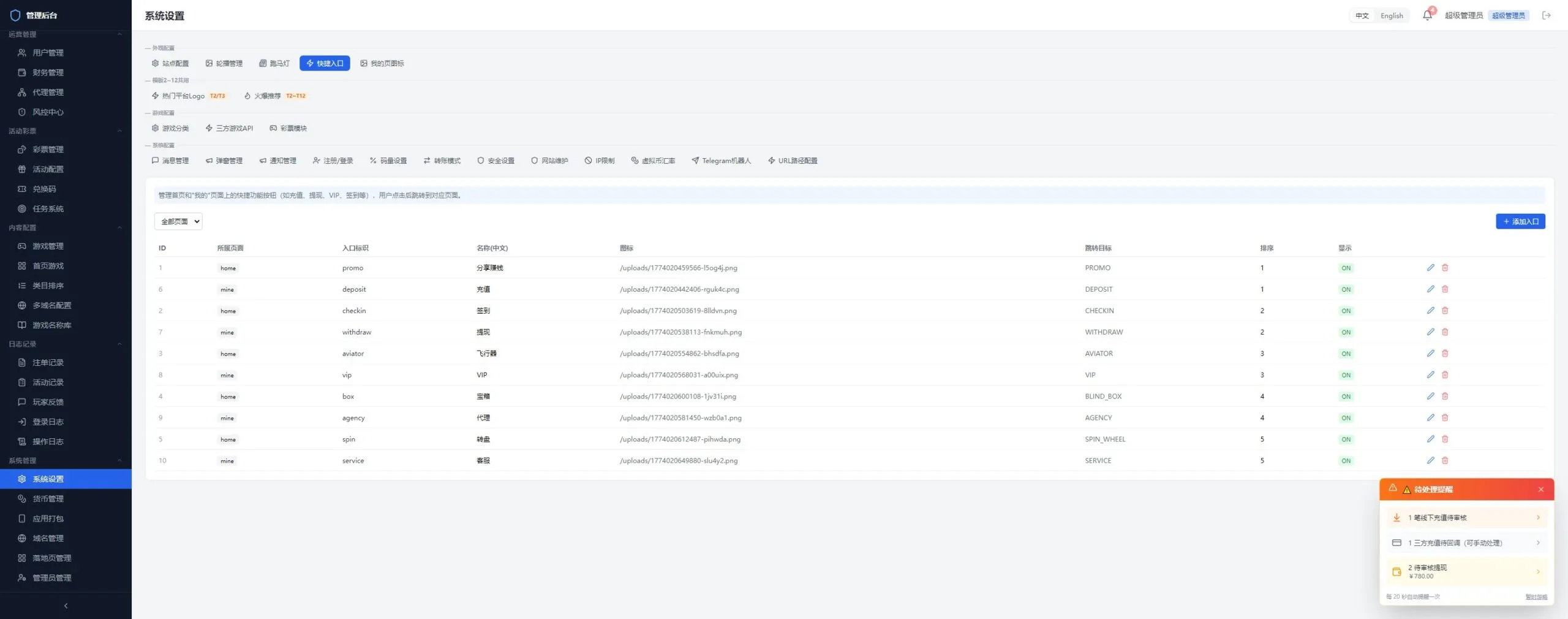Edit the spin (SPIN_WHEEL) entry
1568x619 pixels.
[1430, 439]
